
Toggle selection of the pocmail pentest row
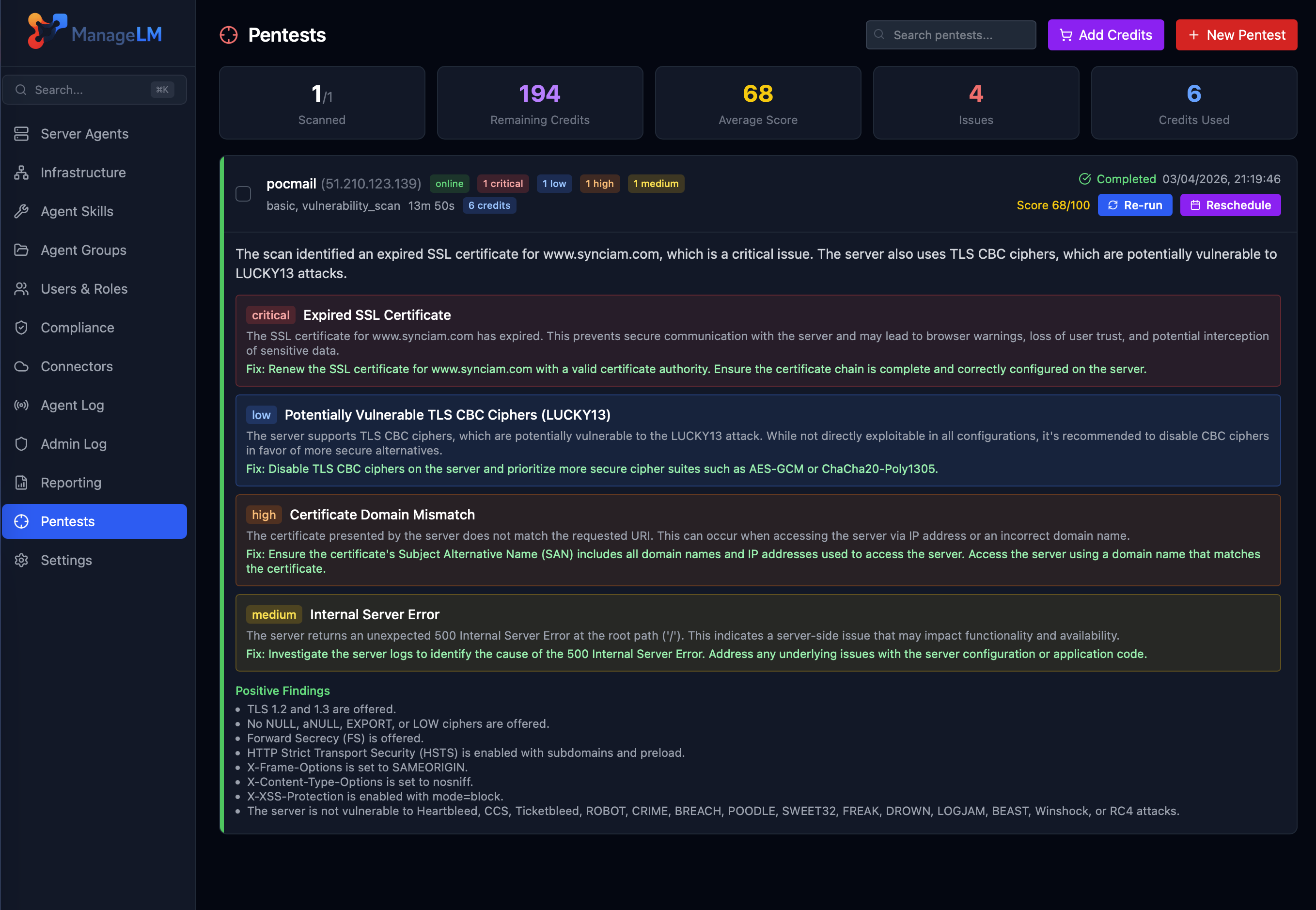(x=243, y=194)
